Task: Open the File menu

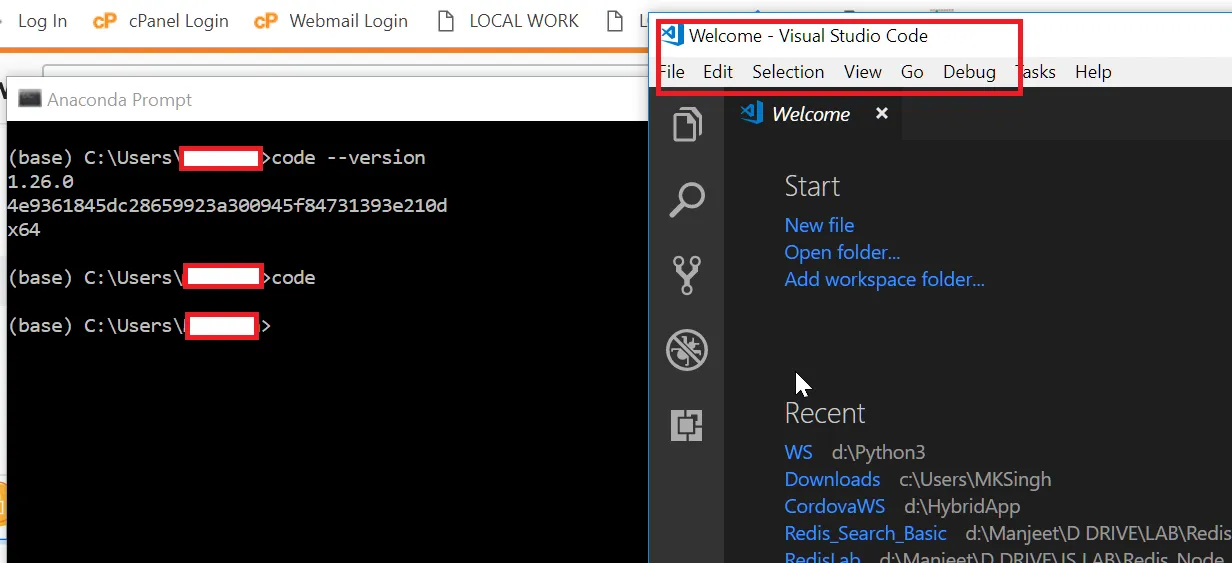Action: (672, 72)
